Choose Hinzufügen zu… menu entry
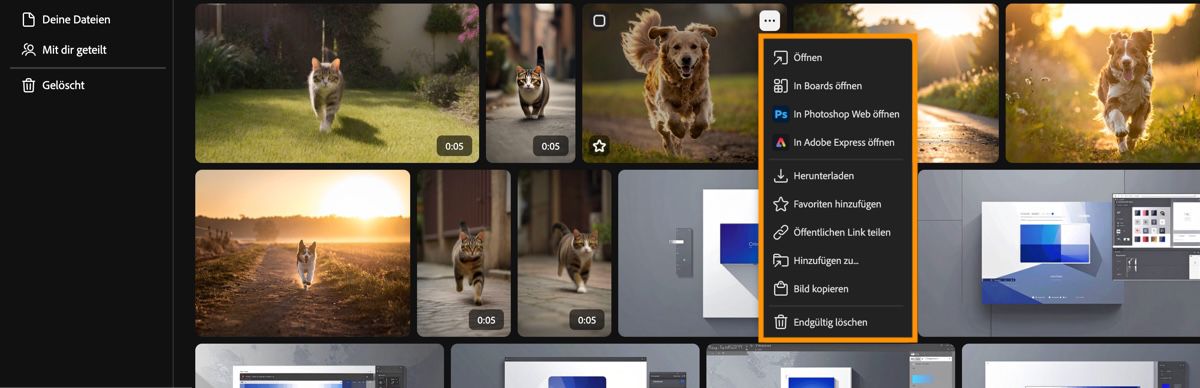This screenshot has height=388, width=1200. click(x=838, y=261)
